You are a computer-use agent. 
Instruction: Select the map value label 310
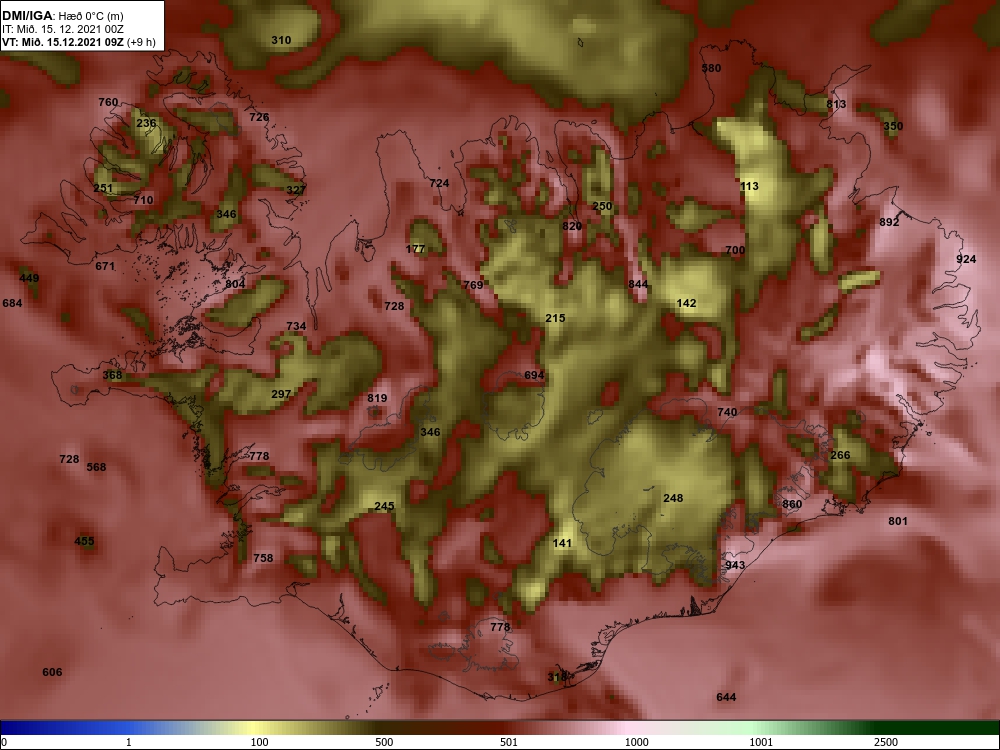(281, 40)
